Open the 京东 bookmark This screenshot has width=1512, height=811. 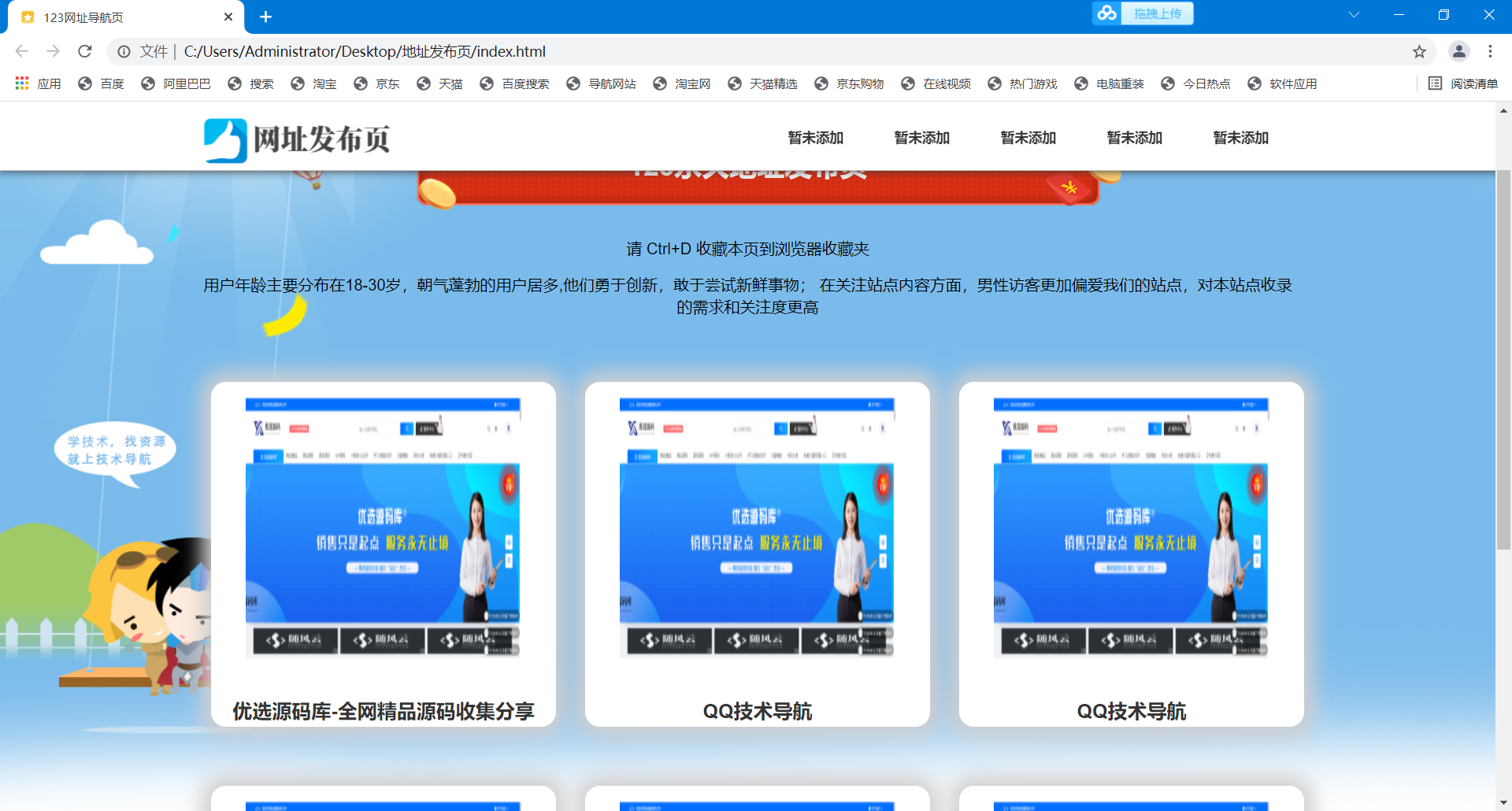pos(376,83)
